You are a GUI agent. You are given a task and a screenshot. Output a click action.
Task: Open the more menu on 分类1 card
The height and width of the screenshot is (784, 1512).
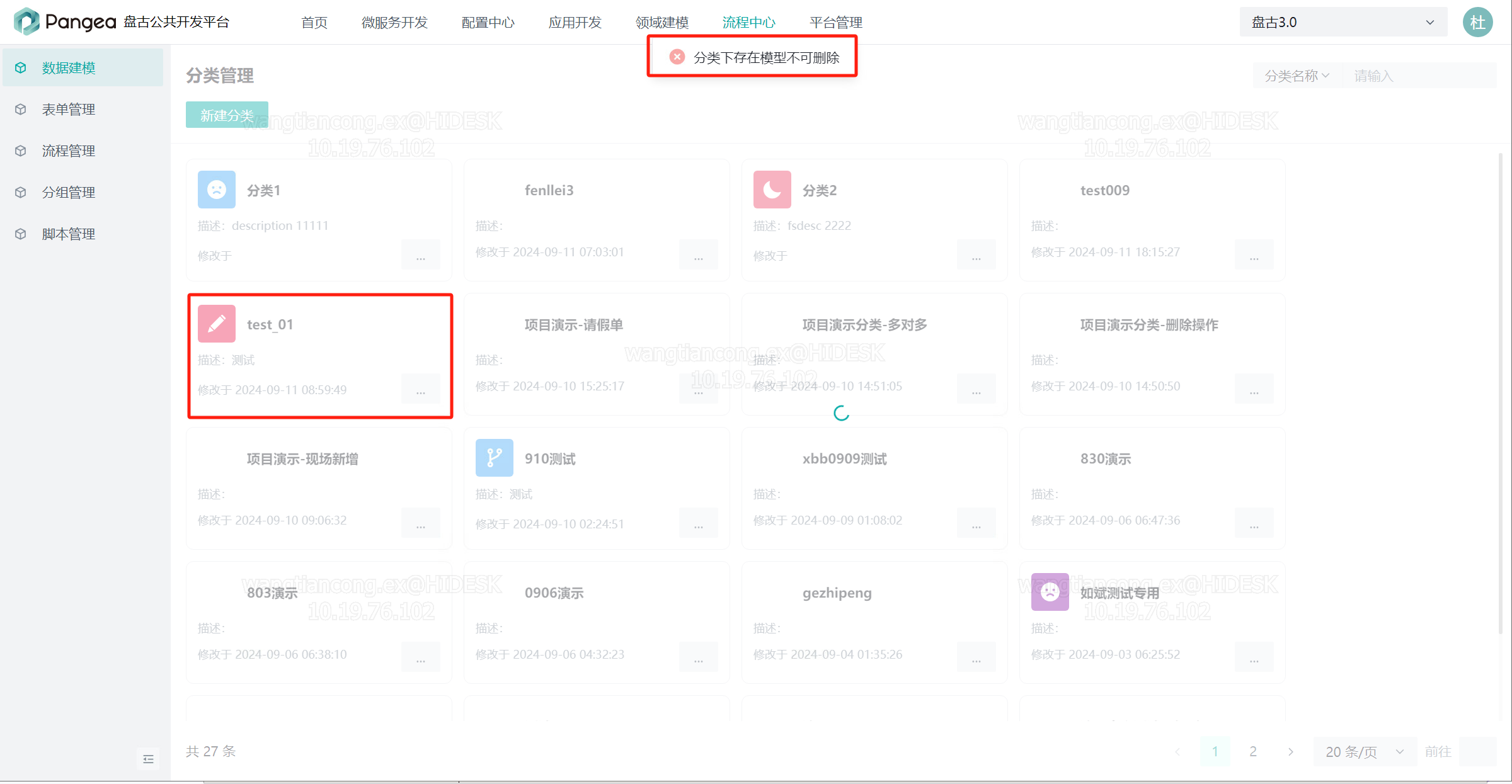click(x=421, y=255)
